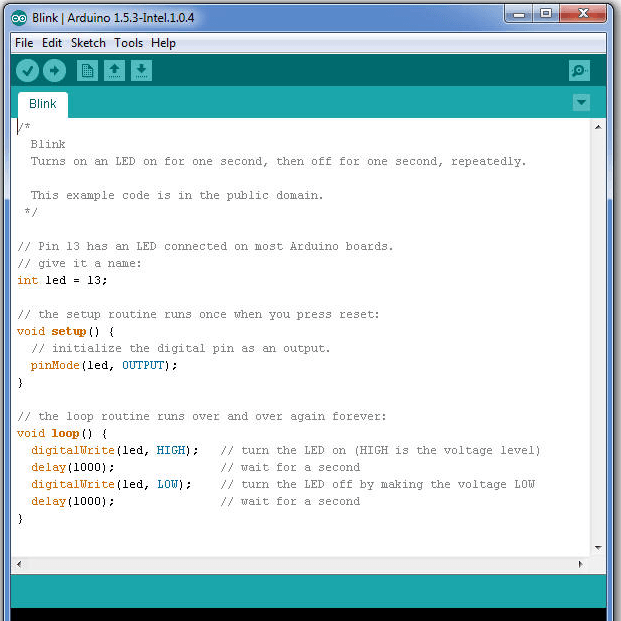
Task: Click the 'Blink' title inside the header comment
Action: 48,144
